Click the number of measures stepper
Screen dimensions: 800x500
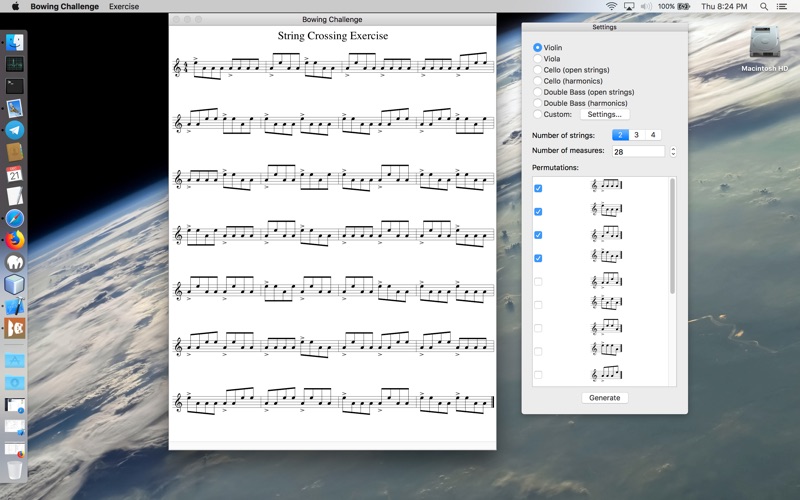pos(673,152)
